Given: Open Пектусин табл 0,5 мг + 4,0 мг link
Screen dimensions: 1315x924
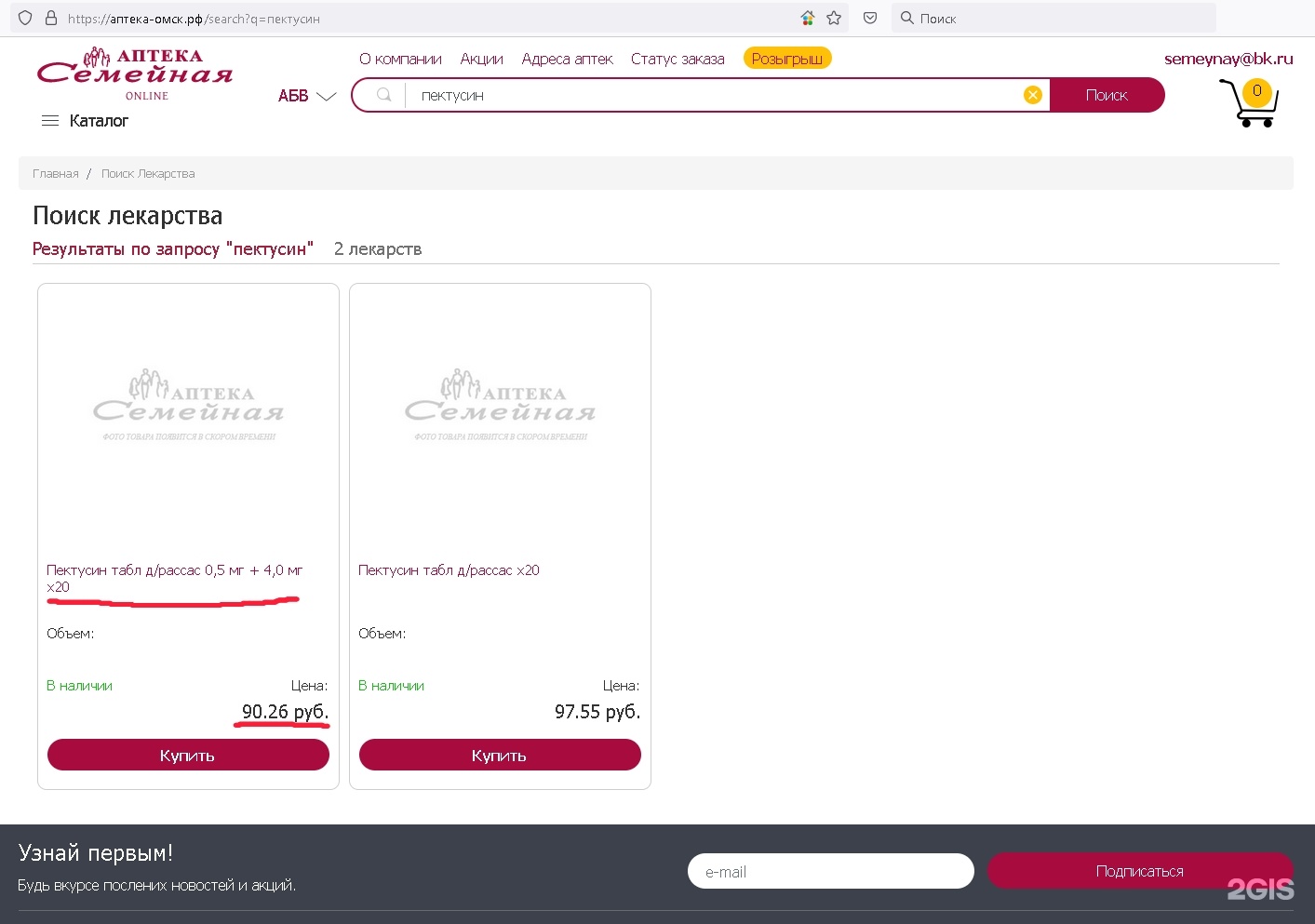Looking at the screenshot, I should (x=175, y=578).
